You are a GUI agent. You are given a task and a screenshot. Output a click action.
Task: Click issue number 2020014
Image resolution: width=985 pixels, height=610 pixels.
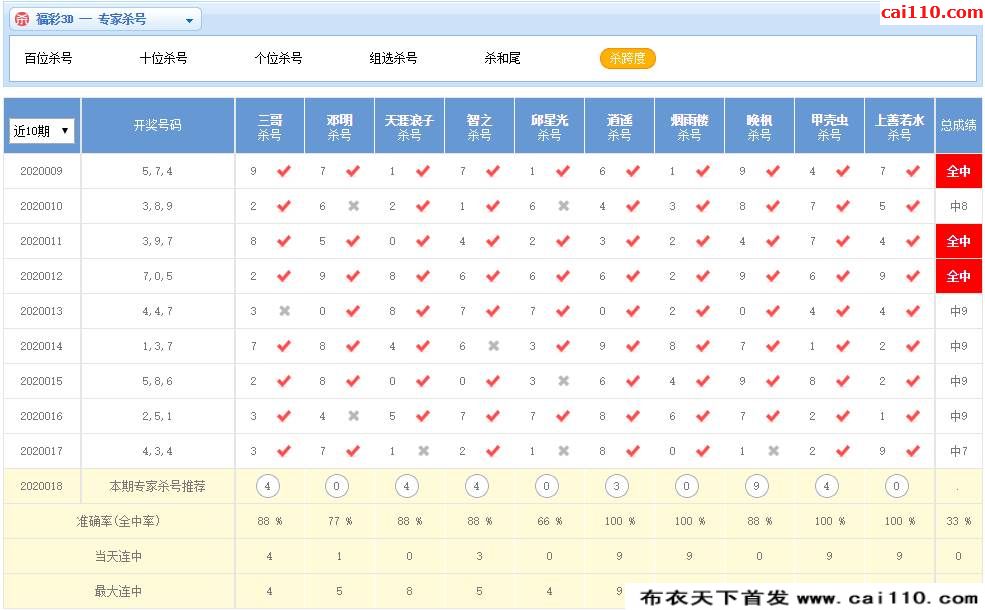pyautogui.click(x=41, y=346)
